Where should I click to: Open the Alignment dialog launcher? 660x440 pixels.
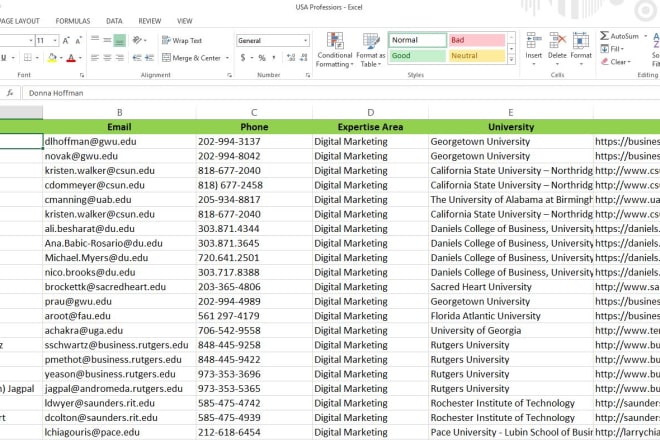tap(229, 75)
